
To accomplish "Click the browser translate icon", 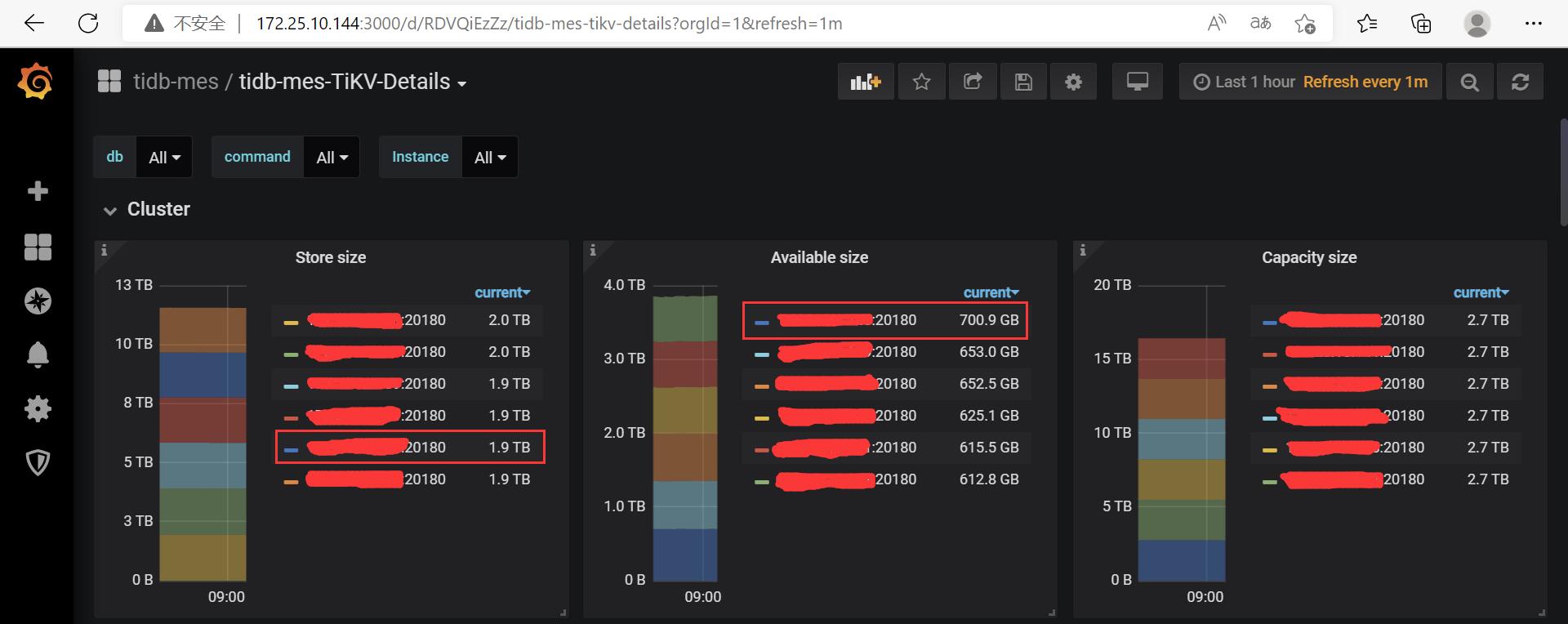I will pyautogui.click(x=1261, y=23).
